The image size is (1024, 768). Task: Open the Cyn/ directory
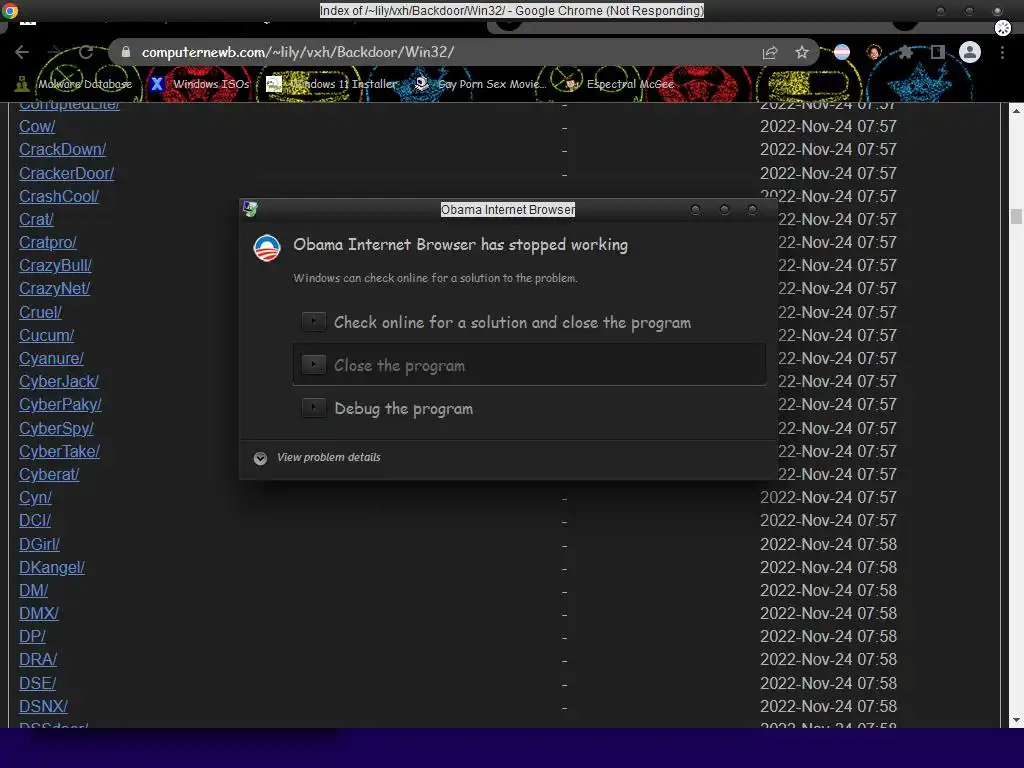point(35,498)
